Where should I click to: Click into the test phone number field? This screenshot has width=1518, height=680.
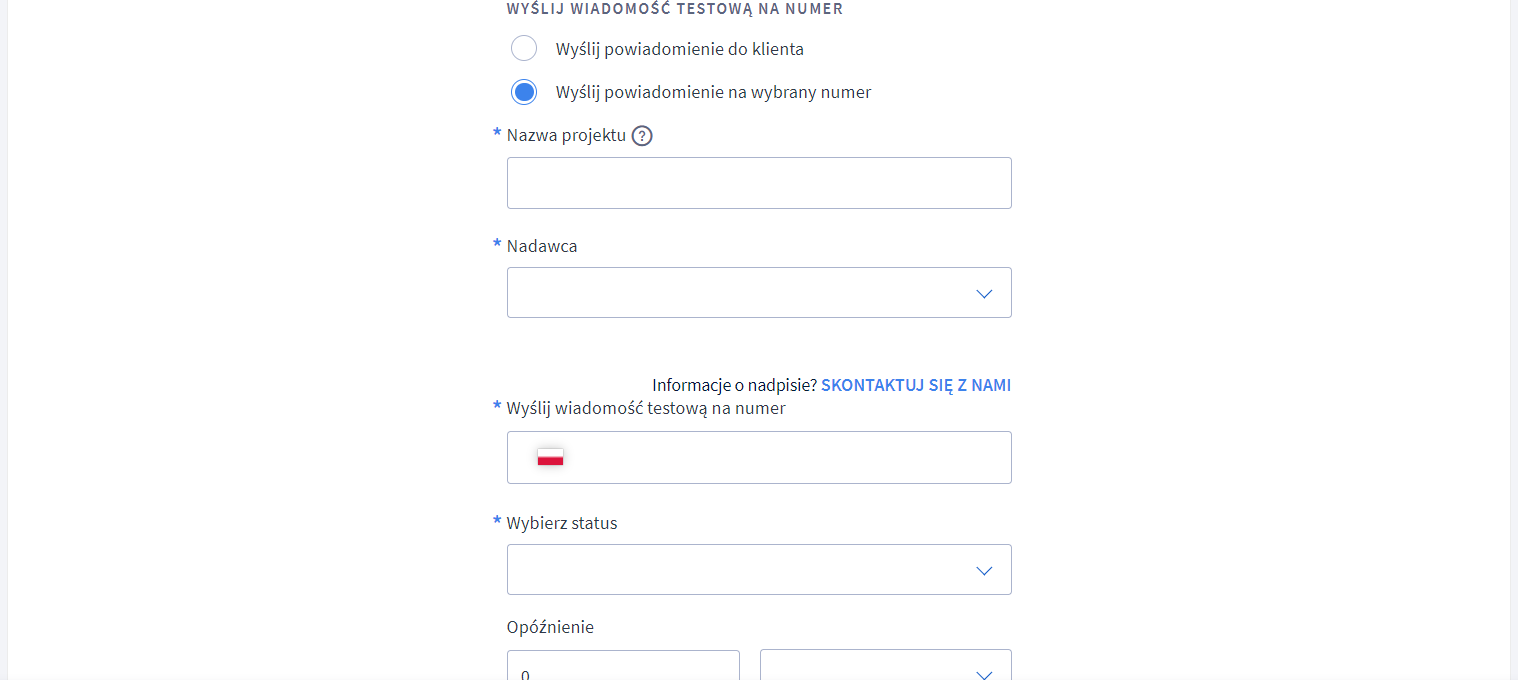759,457
